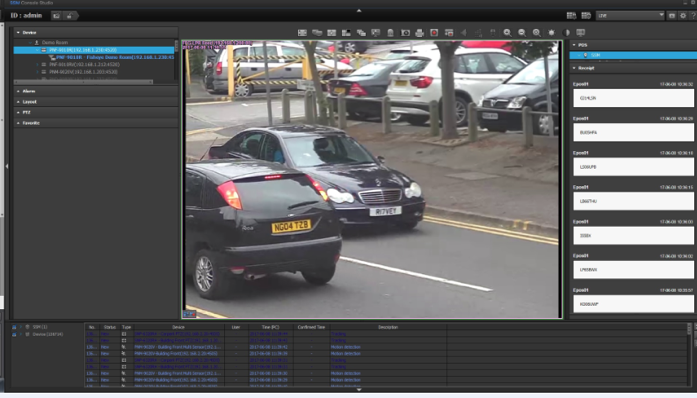Click the device tree horizontal scrollbar
Image resolution: width=697 pixels, height=398 pixels.
[83, 82]
